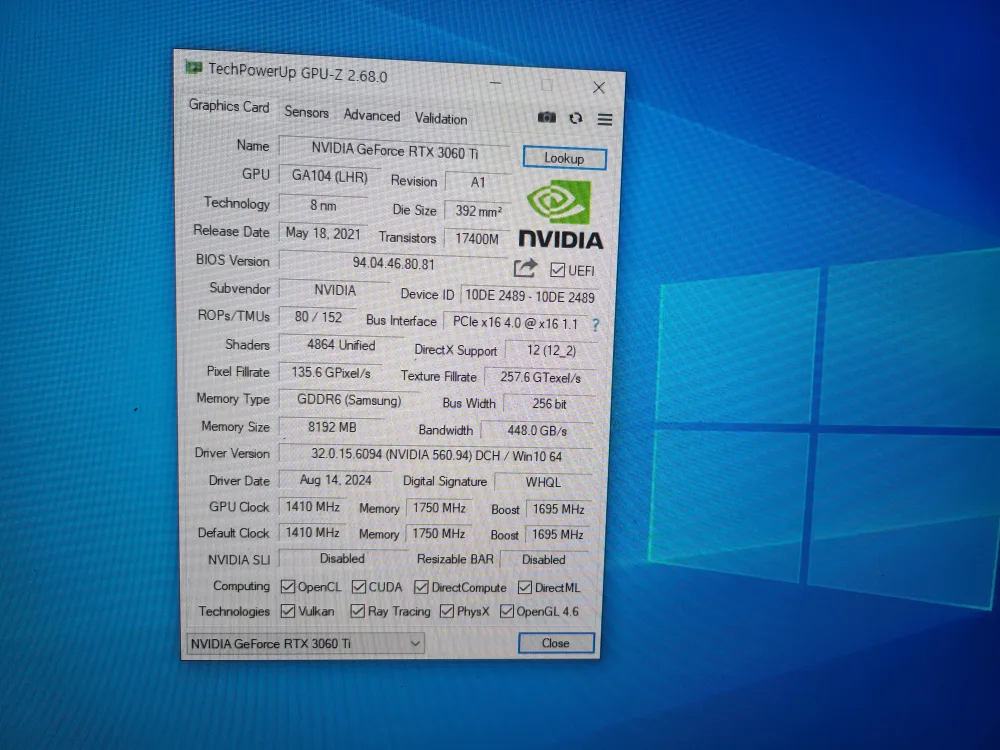Click the BIOS Version field 94.04.46.80.81
Screen dimensions: 1000x750
[x=393, y=263]
